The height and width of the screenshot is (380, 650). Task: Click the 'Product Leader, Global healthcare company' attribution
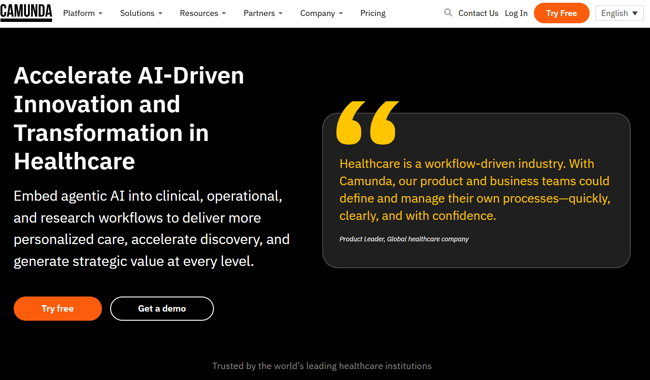(x=404, y=239)
